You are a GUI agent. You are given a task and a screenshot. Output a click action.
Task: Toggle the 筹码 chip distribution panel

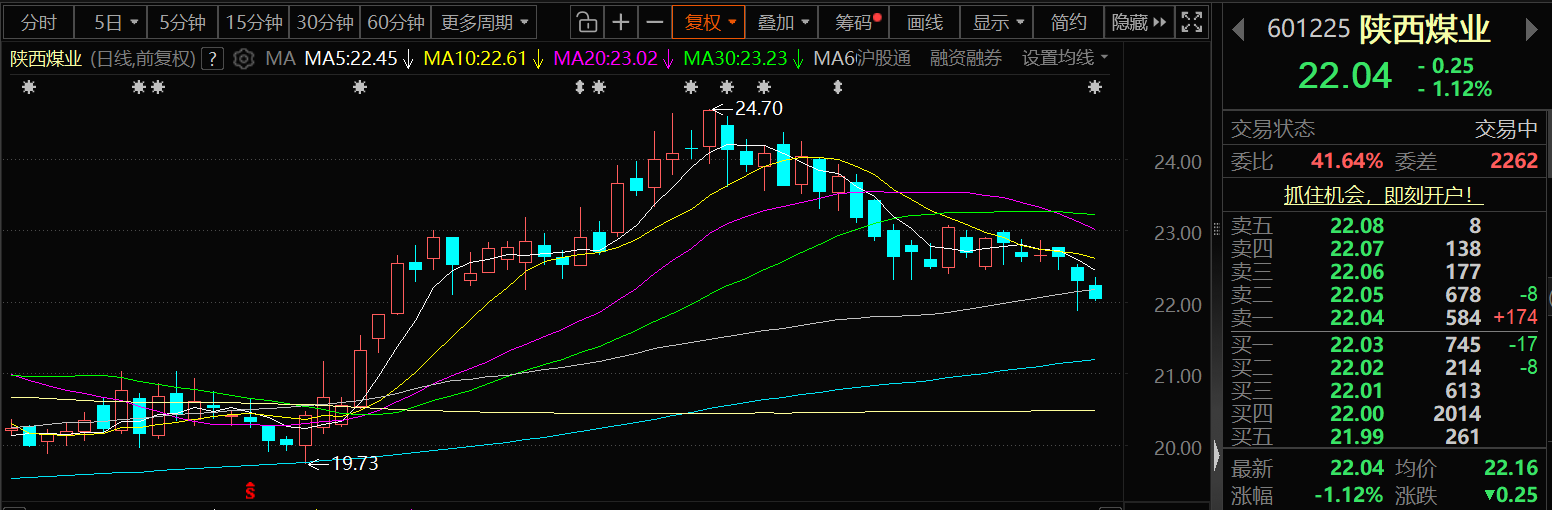click(857, 22)
